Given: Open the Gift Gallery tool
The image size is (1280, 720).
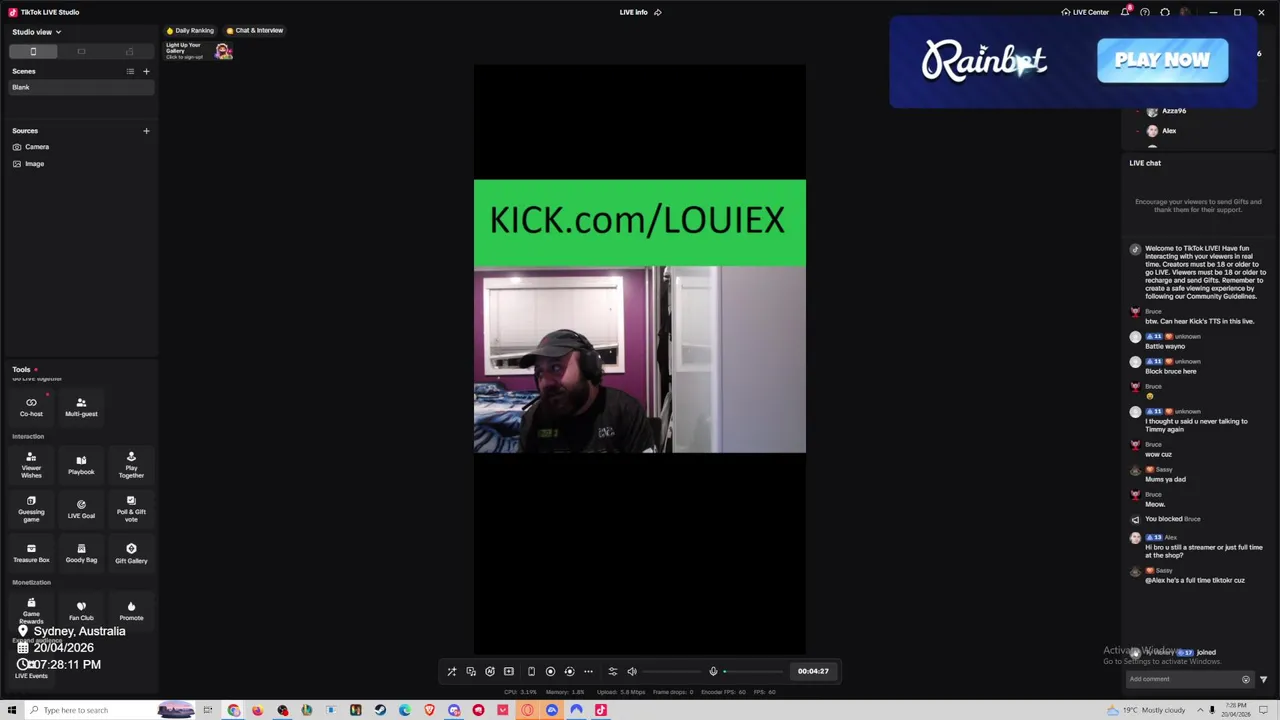Looking at the screenshot, I should tap(131, 553).
